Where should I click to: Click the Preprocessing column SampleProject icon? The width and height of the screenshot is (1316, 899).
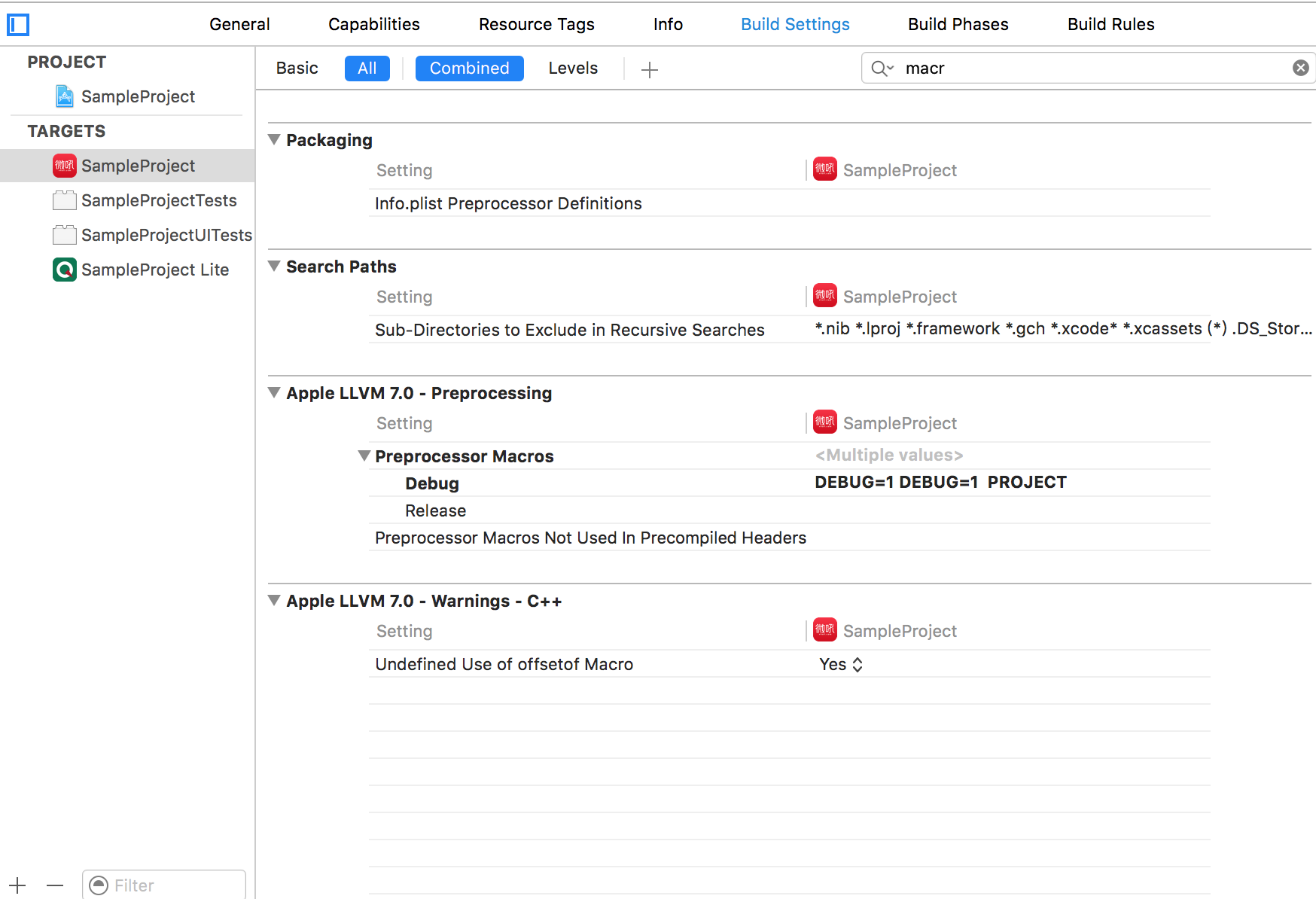pos(825,422)
